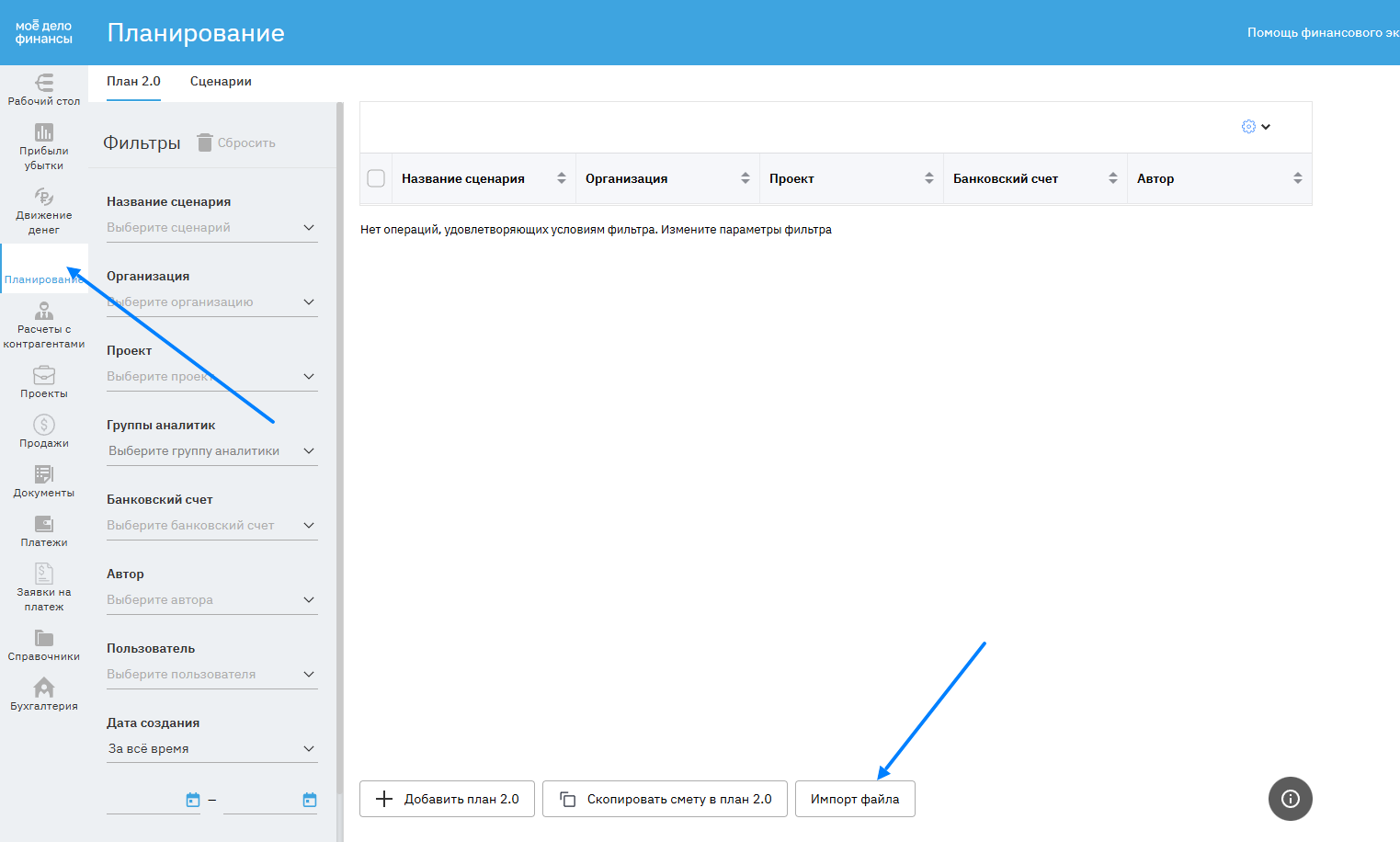Open the Платежи wallet section

pyautogui.click(x=44, y=531)
